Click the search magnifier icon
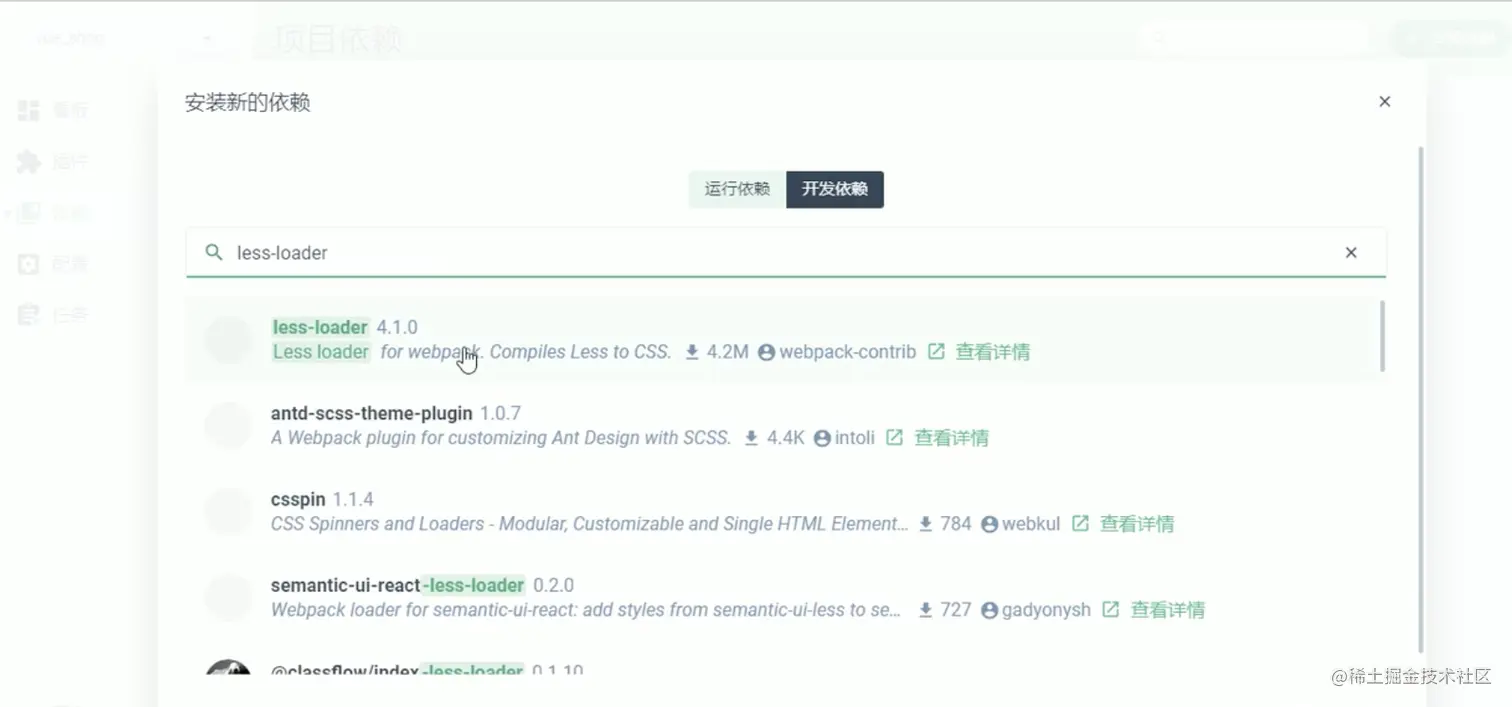The image size is (1512, 707). tap(213, 252)
